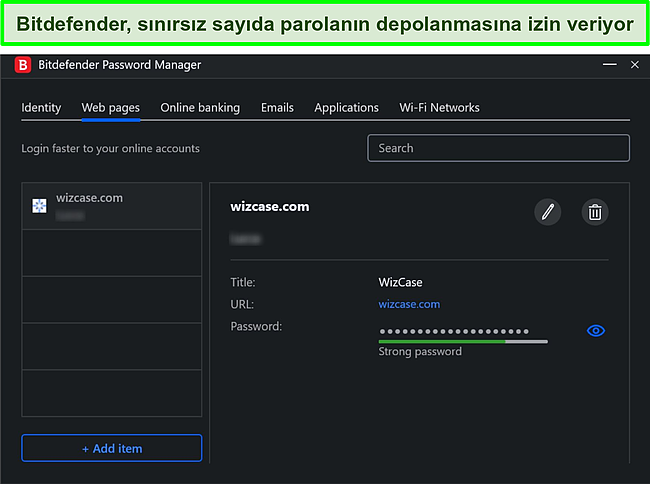Select the Web pages tab
This screenshot has width=650, height=484.
[111, 108]
